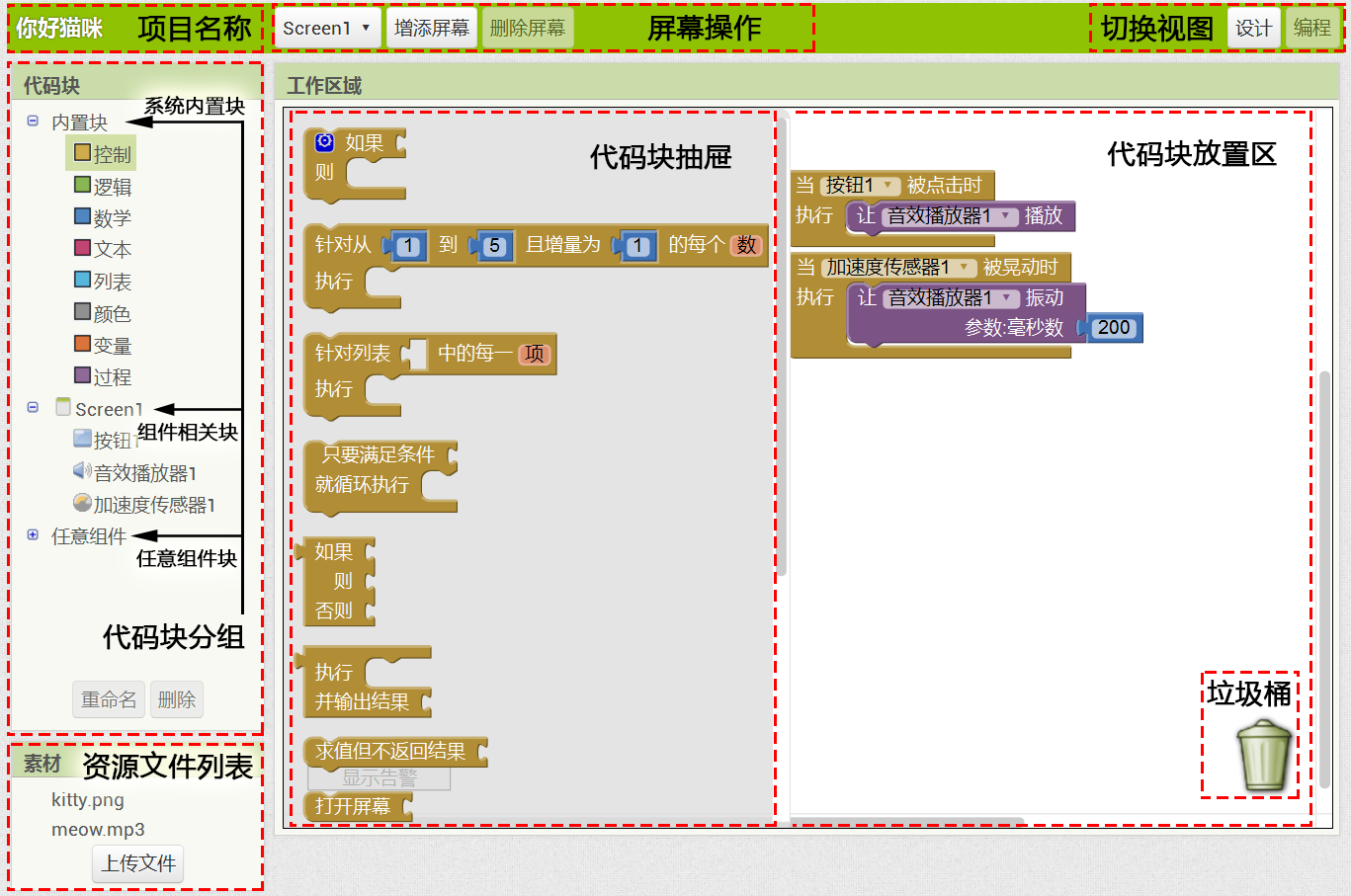Click the 上传文件 button
The width and height of the screenshot is (1351, 896).
138,863
